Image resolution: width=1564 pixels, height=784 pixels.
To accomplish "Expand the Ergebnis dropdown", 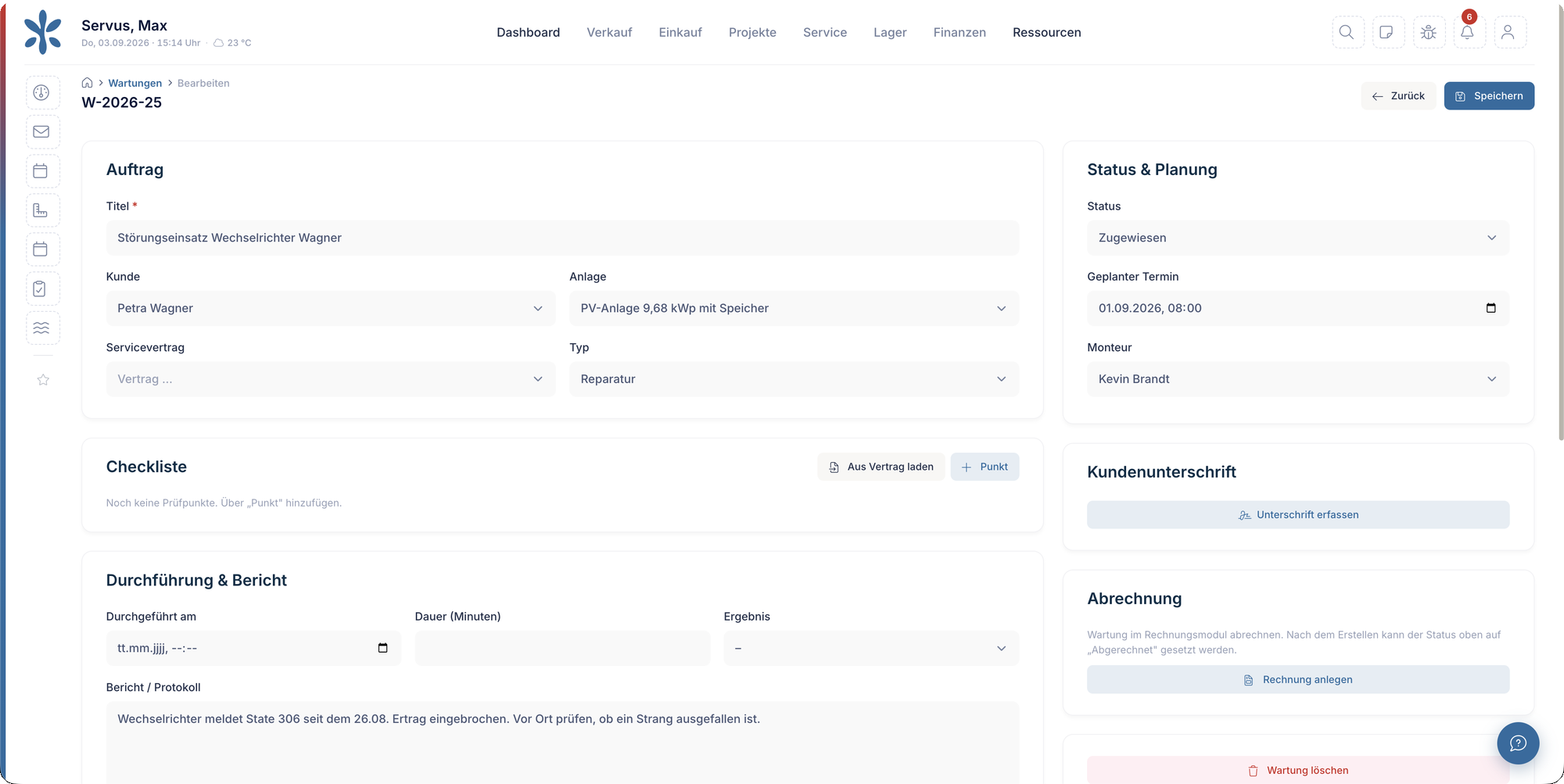I will [x=871, y=648].
